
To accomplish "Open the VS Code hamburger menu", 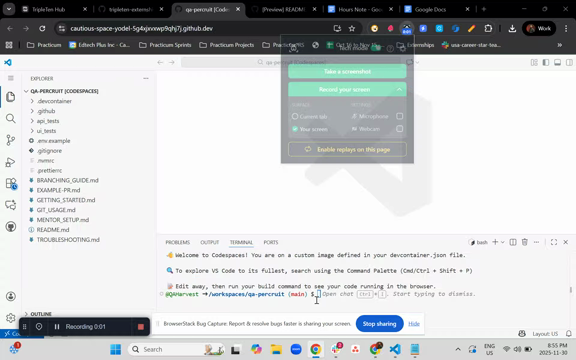I will pos(11,78).
